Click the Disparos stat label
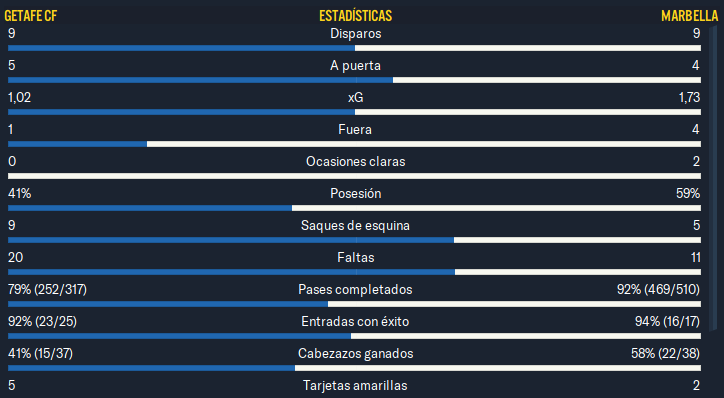Screen dimensions: 724x398 [356, 33]
